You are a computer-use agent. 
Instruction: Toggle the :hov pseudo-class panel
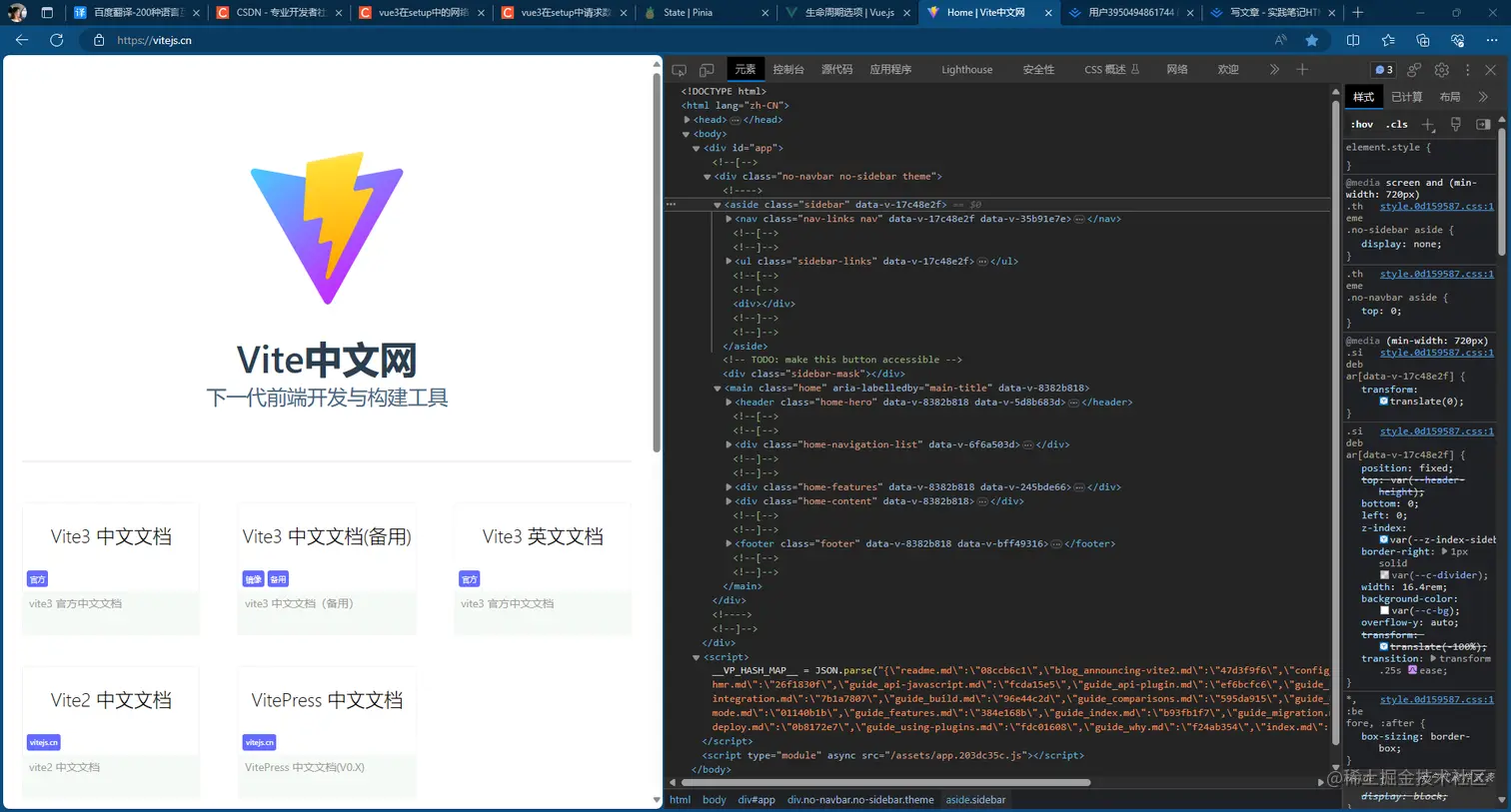[x=1361, y=124]
